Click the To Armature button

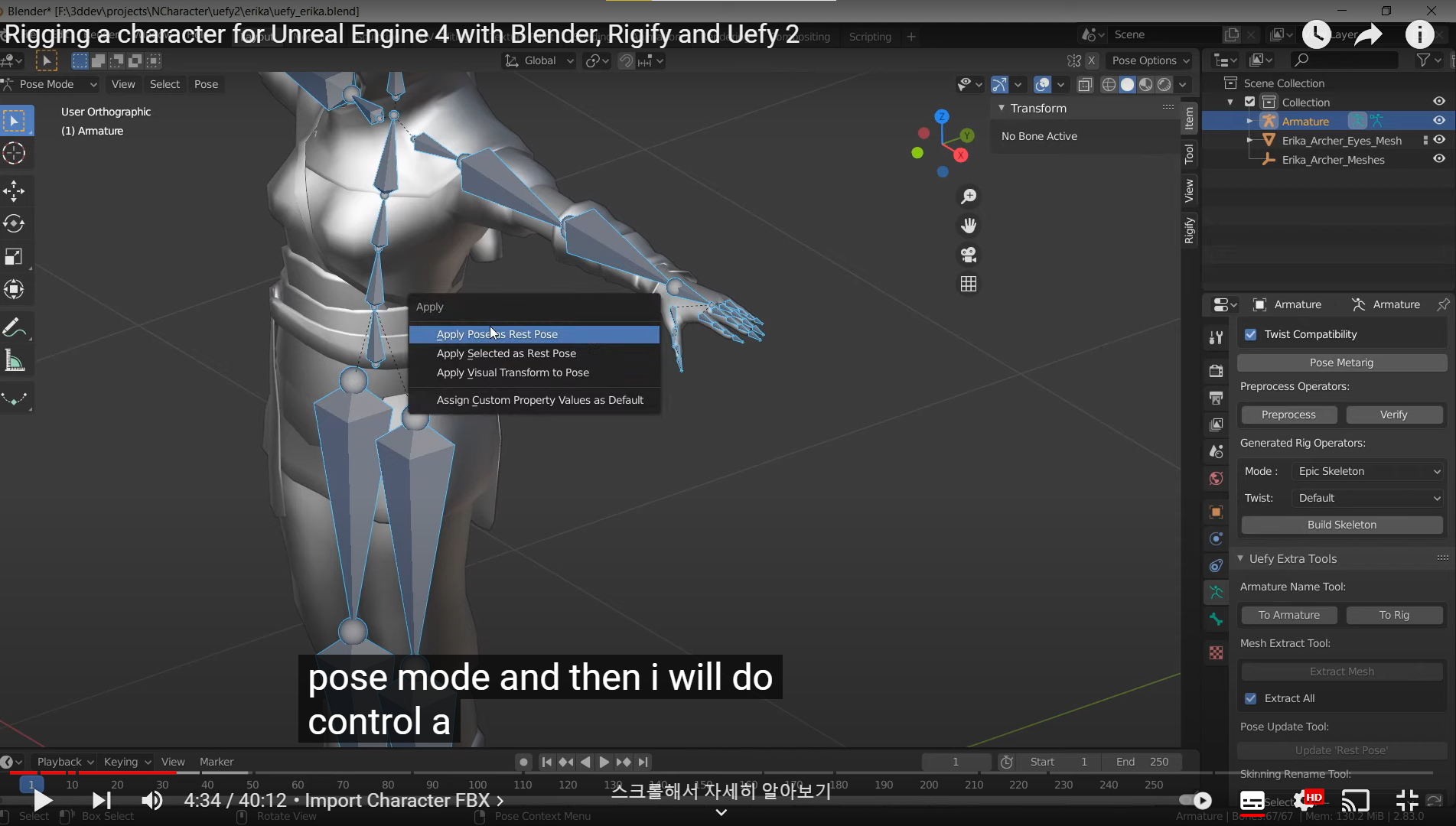[x=1288, y=615]
